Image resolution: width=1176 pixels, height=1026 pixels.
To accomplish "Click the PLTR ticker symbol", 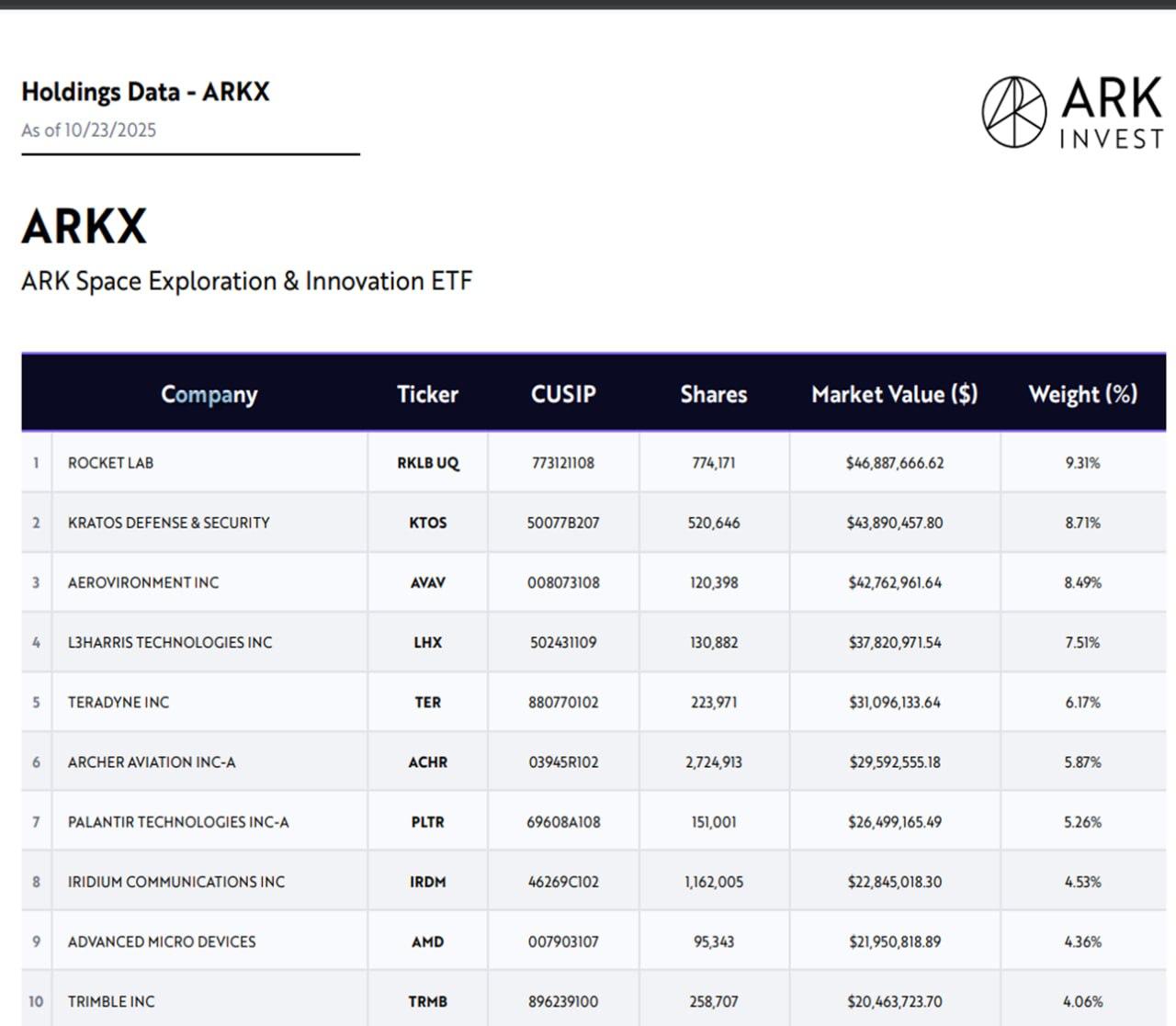I will tap(427, 822).
